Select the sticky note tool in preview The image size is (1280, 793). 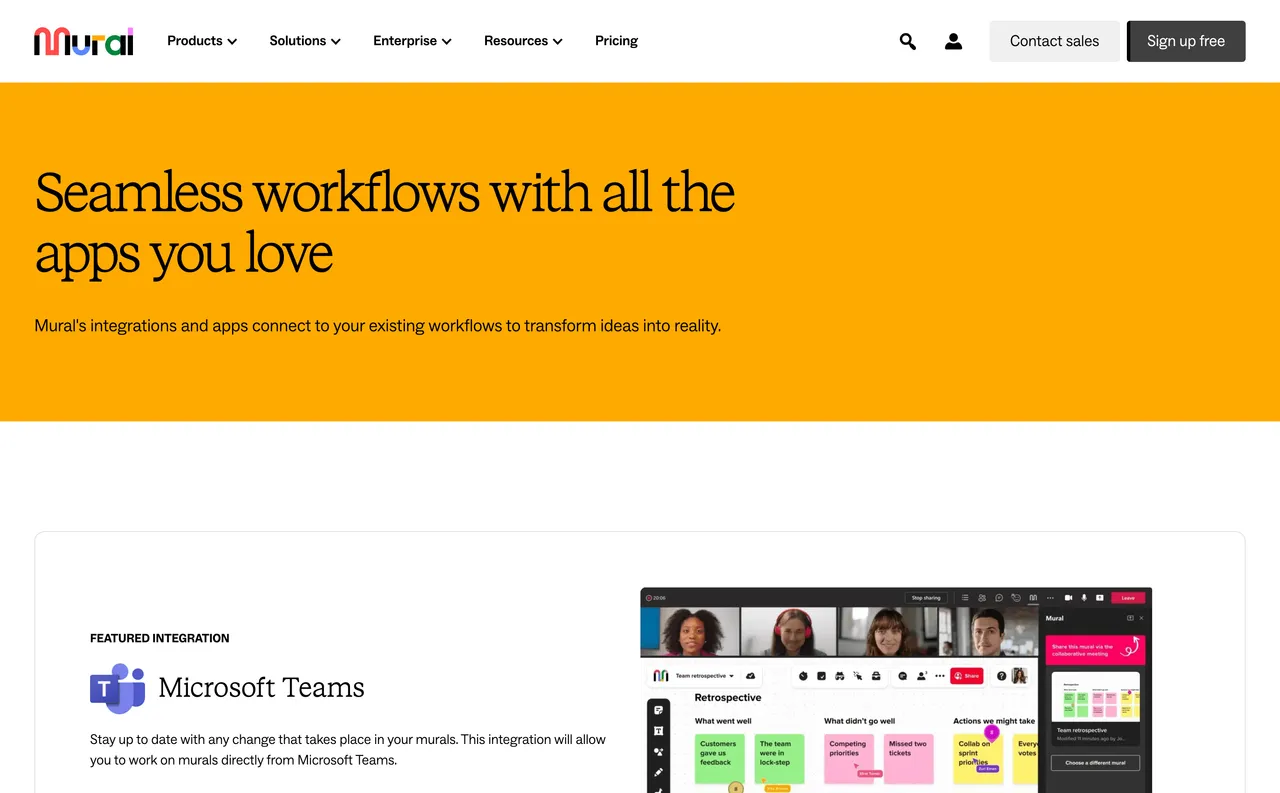coord(658,710)
